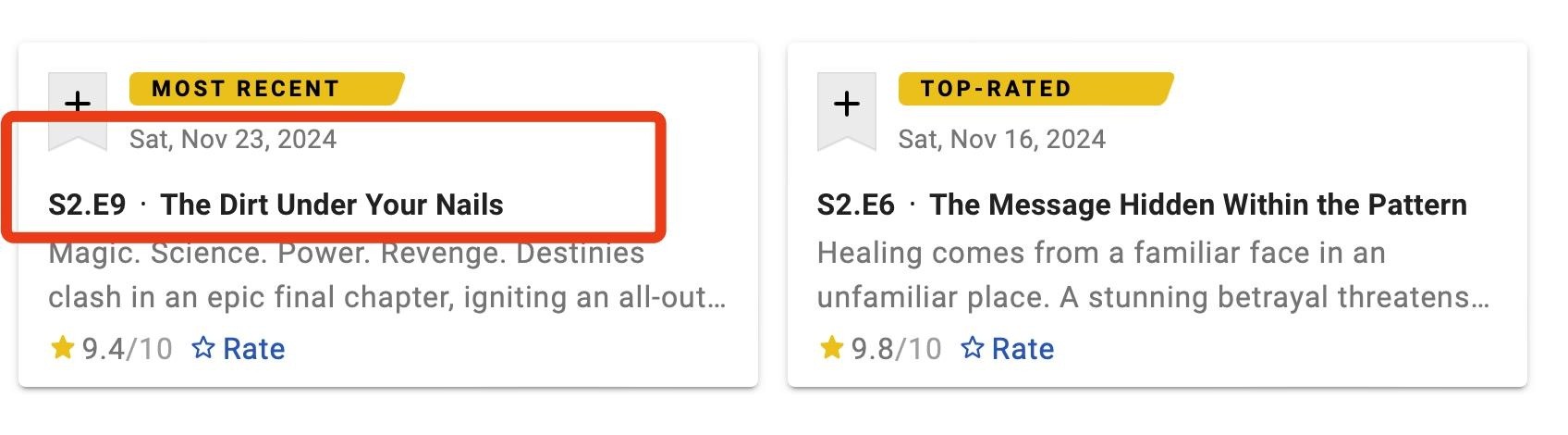Select the MOST RECENT yellow badge
Viewport: 1568px width, 435px height.
pyautogui.click(x=266, y=89)
